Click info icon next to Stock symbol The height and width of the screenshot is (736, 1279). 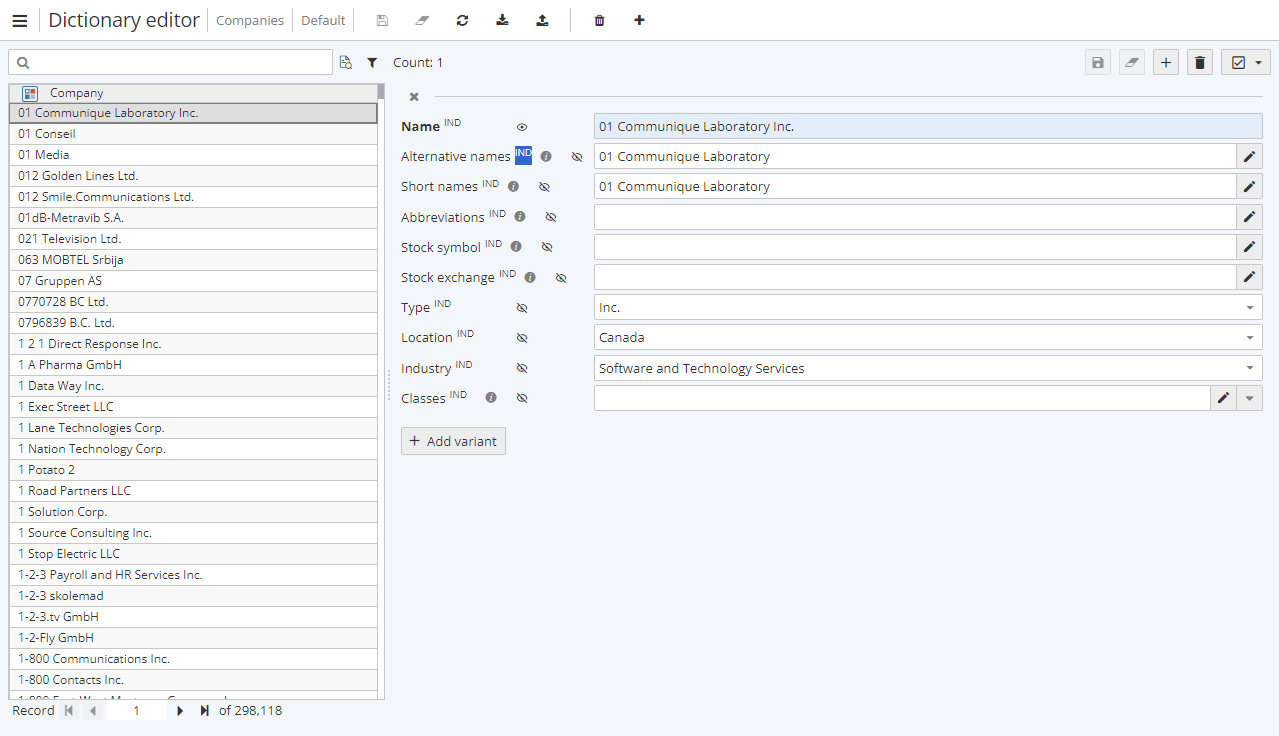(516, 247)
